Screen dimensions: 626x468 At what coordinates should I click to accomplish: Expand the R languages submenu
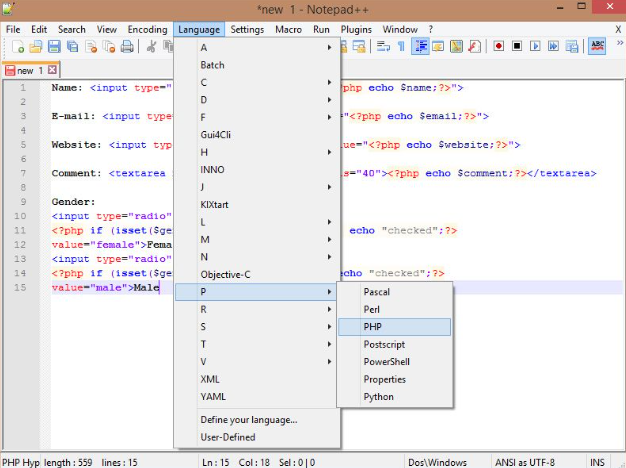click(256, 309)
